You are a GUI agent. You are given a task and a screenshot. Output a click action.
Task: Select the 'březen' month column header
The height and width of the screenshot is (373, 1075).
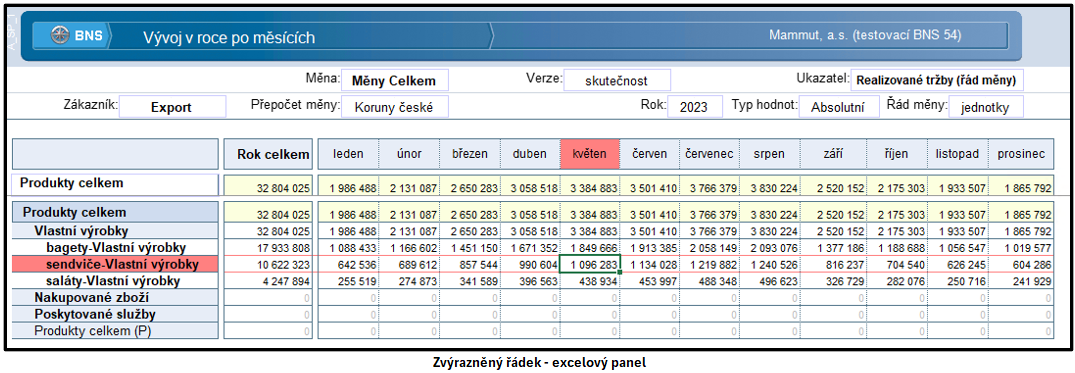[x=470, y=154]
